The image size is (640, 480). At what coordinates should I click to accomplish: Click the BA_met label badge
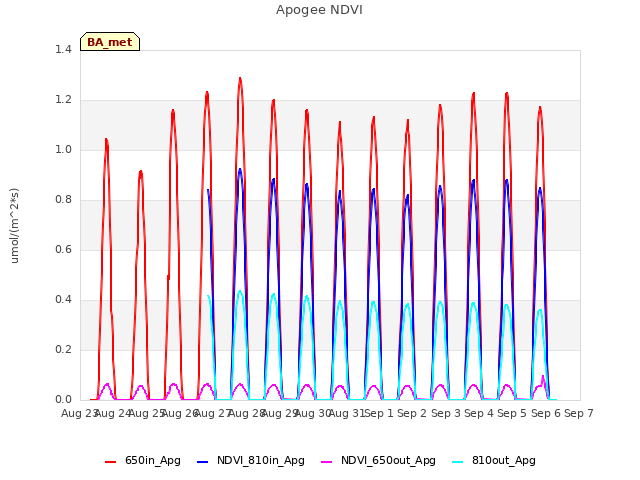pyautogui.click(x=110, y=42)
